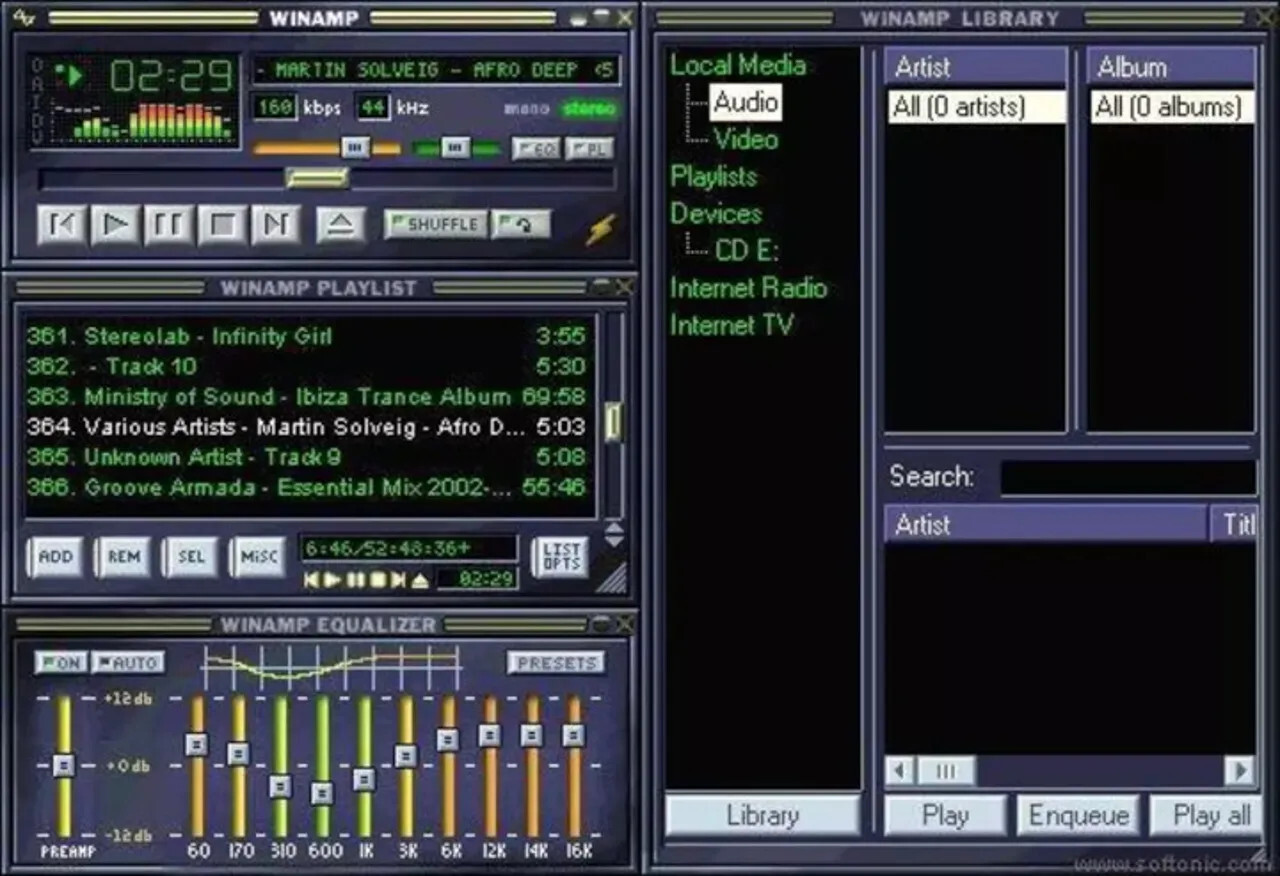Turn ON the equalizer with the ON button
Screen dimensions: 1280x876
60,662
